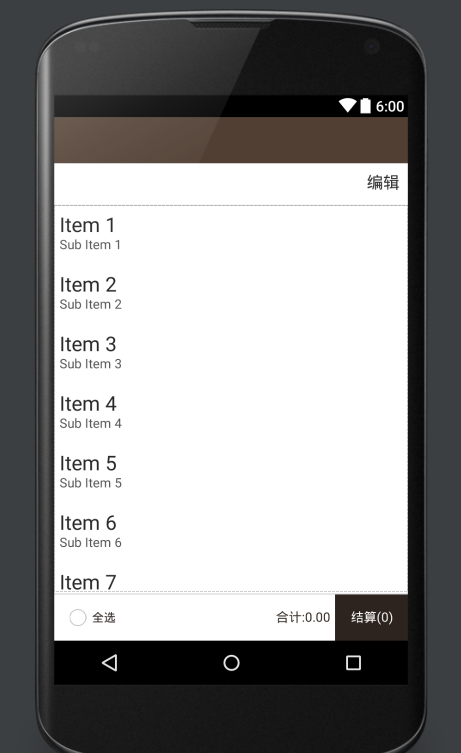
Task: Tap the Item 5 list row
Action: click(x=231, y=474)
